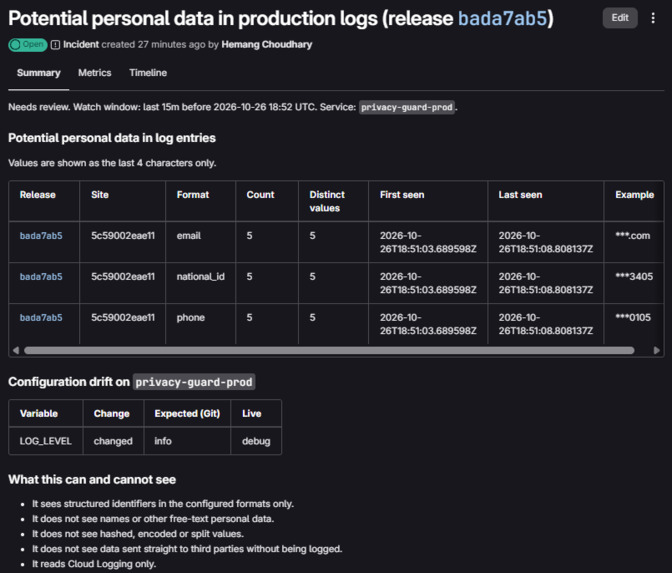This screenshot has width=672, height=573.
Task: Click site 5c59002eae11 in email row
Action: pyautogui.click(x=123, y=236)
